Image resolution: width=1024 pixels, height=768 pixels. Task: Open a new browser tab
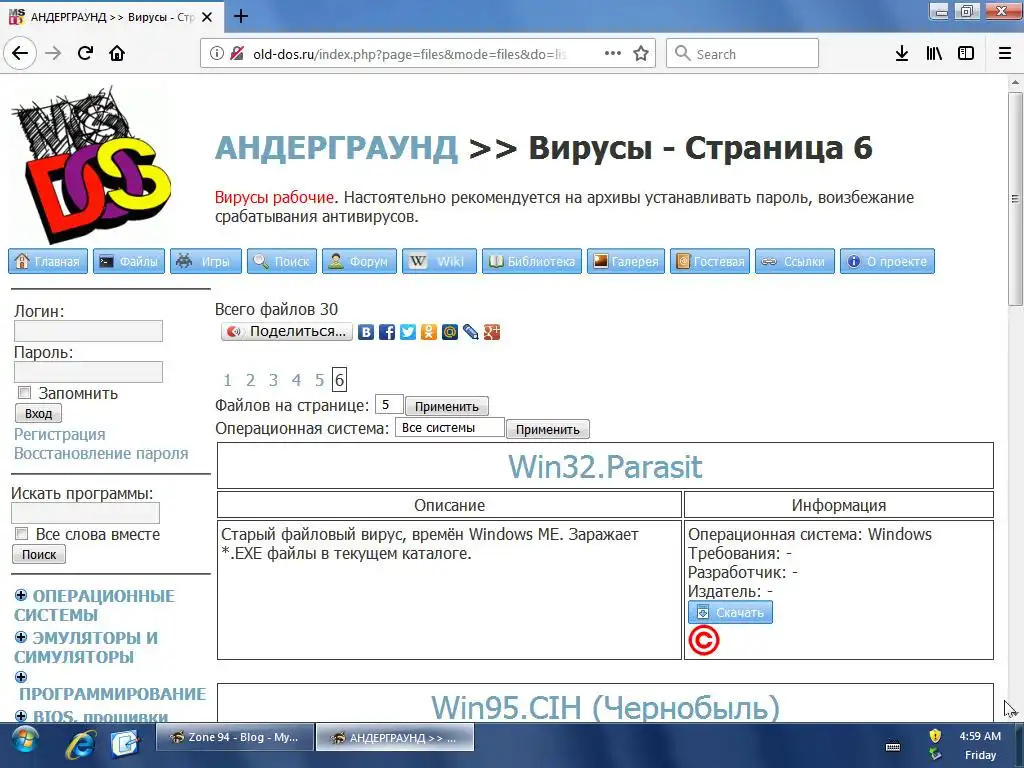[241, 16]
